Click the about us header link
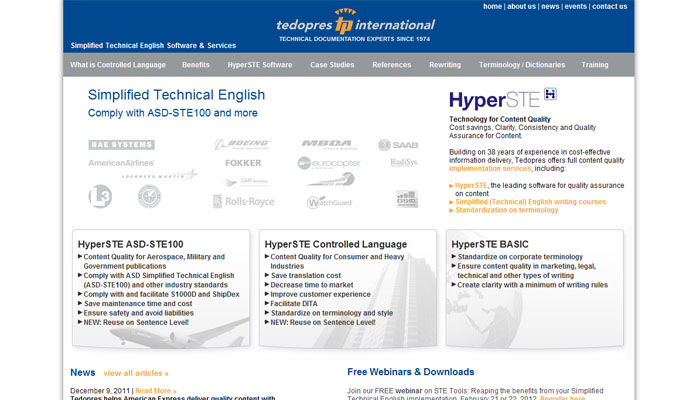 click(521, 6)
